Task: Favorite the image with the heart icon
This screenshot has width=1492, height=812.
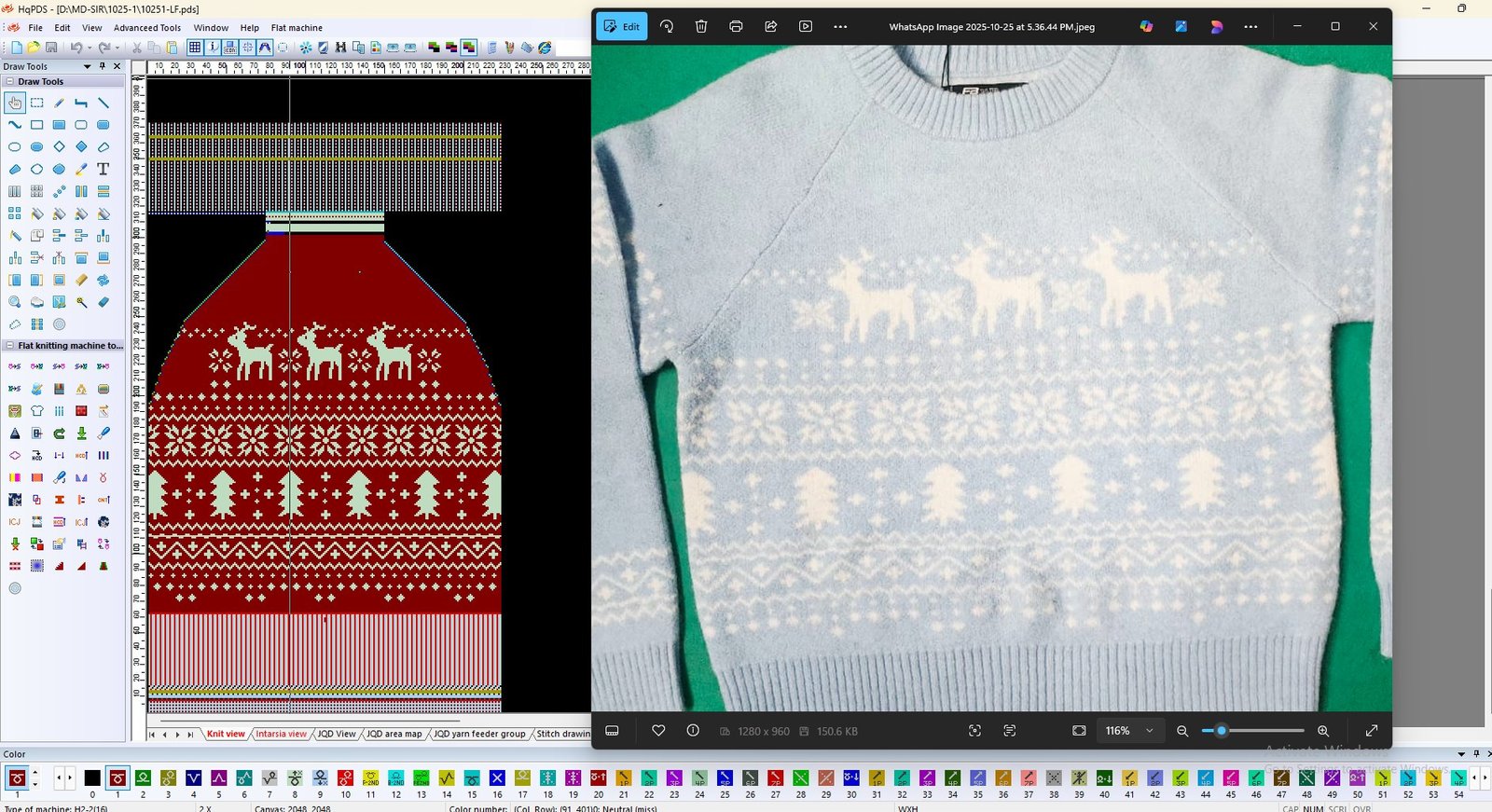Action: tap(658, 731)
